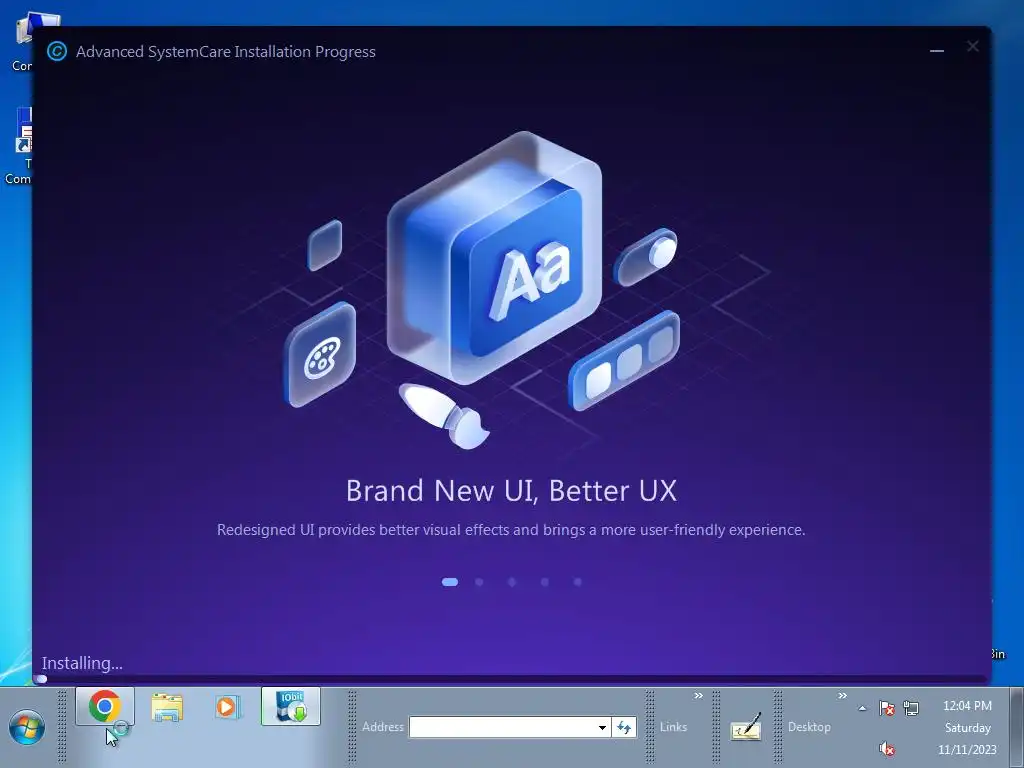This screenshot has height=768, width=1024.
Task: Select the Computer desktop icon behind installer
Action: tap(22, 42)
